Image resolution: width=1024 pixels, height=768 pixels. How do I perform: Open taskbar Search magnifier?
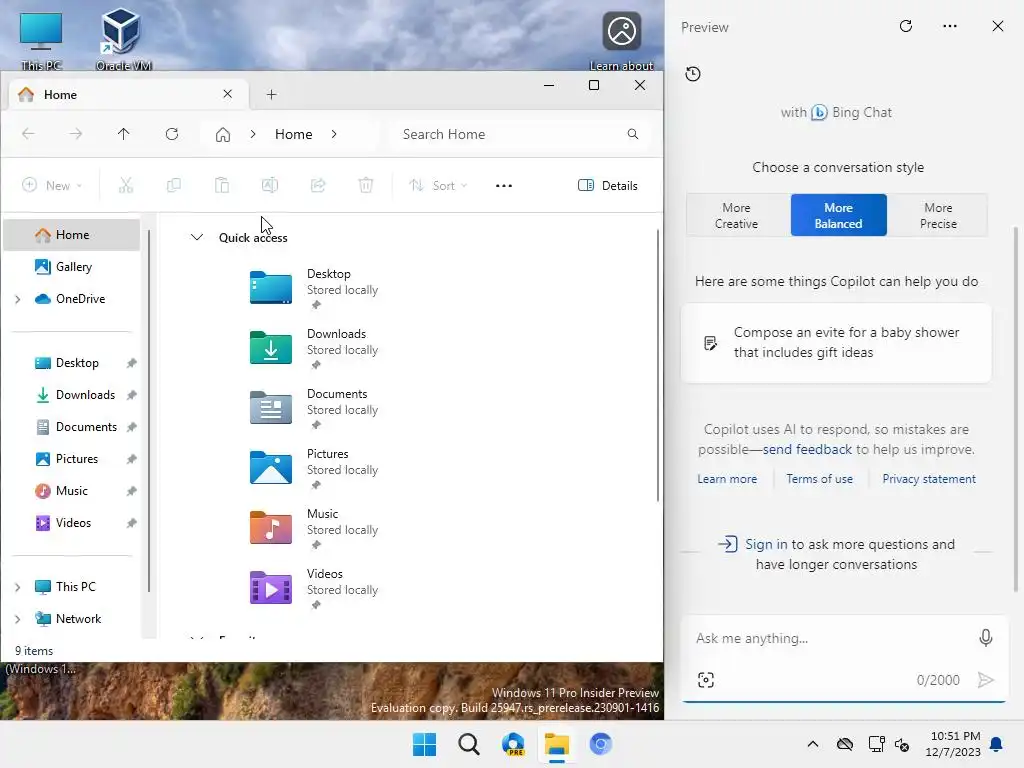tap(469, 744)
